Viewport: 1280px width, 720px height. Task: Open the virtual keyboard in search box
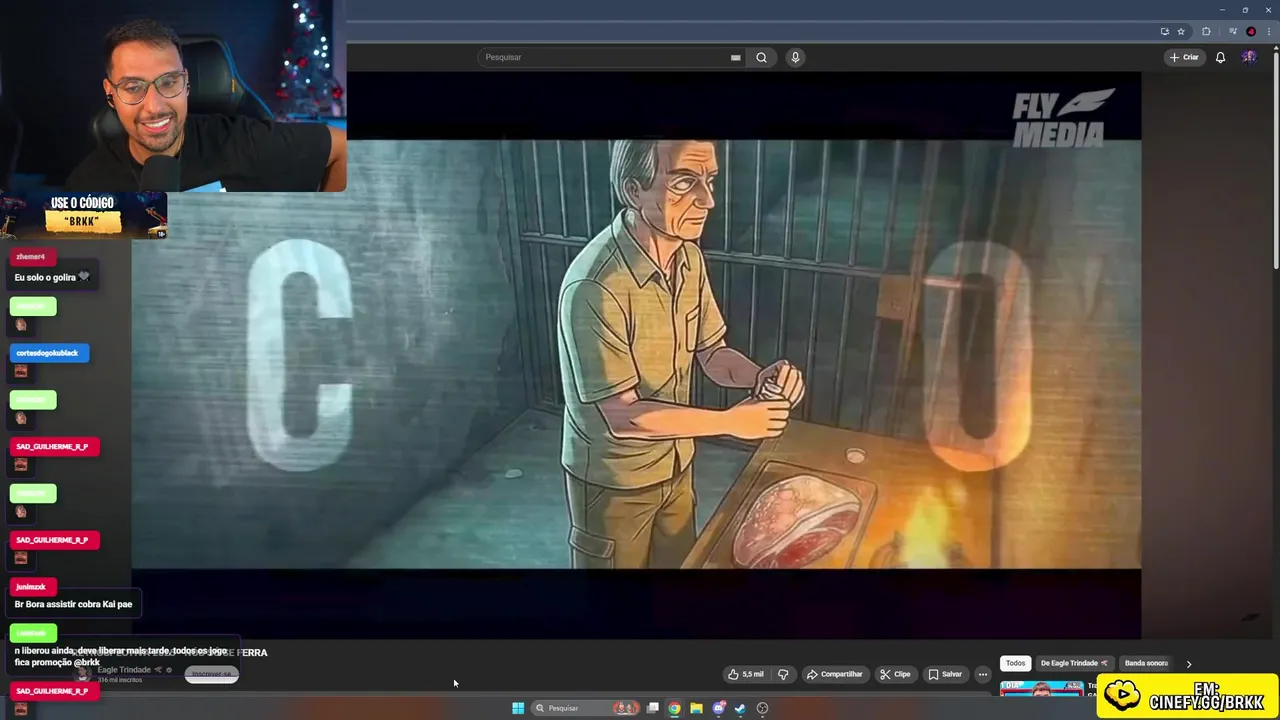click(735, 57)
